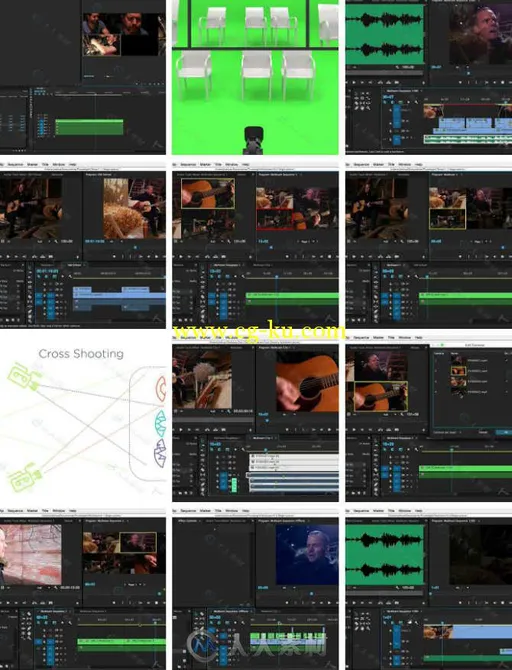Click red-outlined camera angle in program monitor

click(274, 220)
